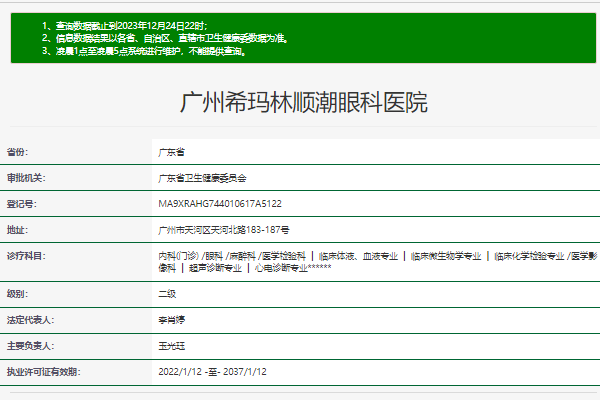The width and height of the screenshot is (600, 400).
Task: Click 临床微生物学专业 in departments list
Action: 446,256
